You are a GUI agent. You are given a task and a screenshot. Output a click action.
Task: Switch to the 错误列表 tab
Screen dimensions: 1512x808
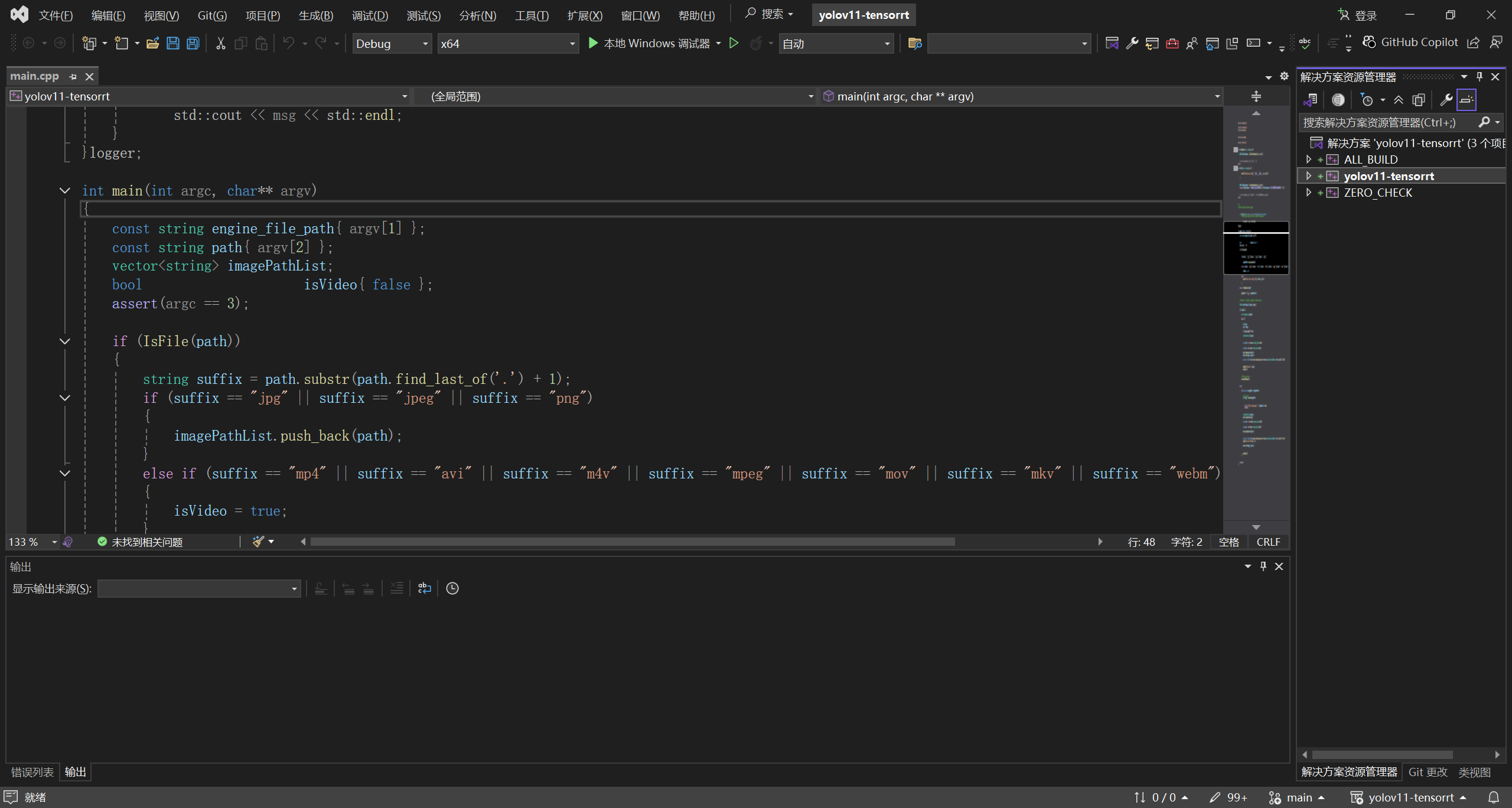point(32,772)
